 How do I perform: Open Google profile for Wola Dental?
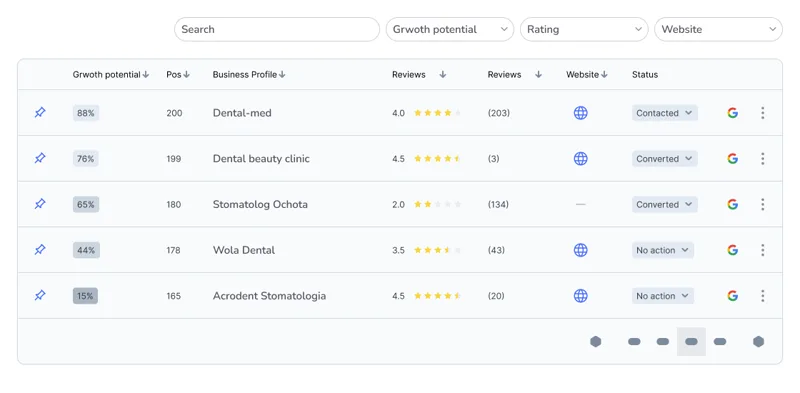[x=733, y=250]
